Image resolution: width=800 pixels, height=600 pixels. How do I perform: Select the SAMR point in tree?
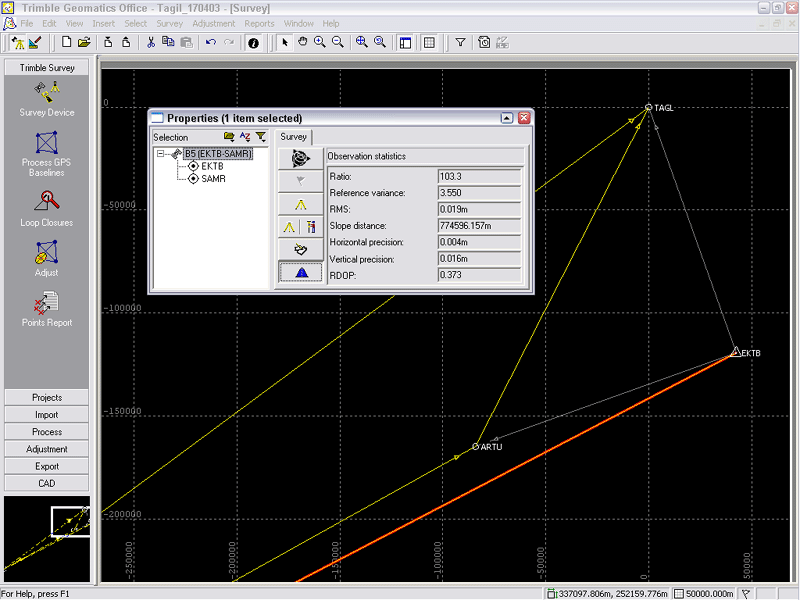(213, 179)
